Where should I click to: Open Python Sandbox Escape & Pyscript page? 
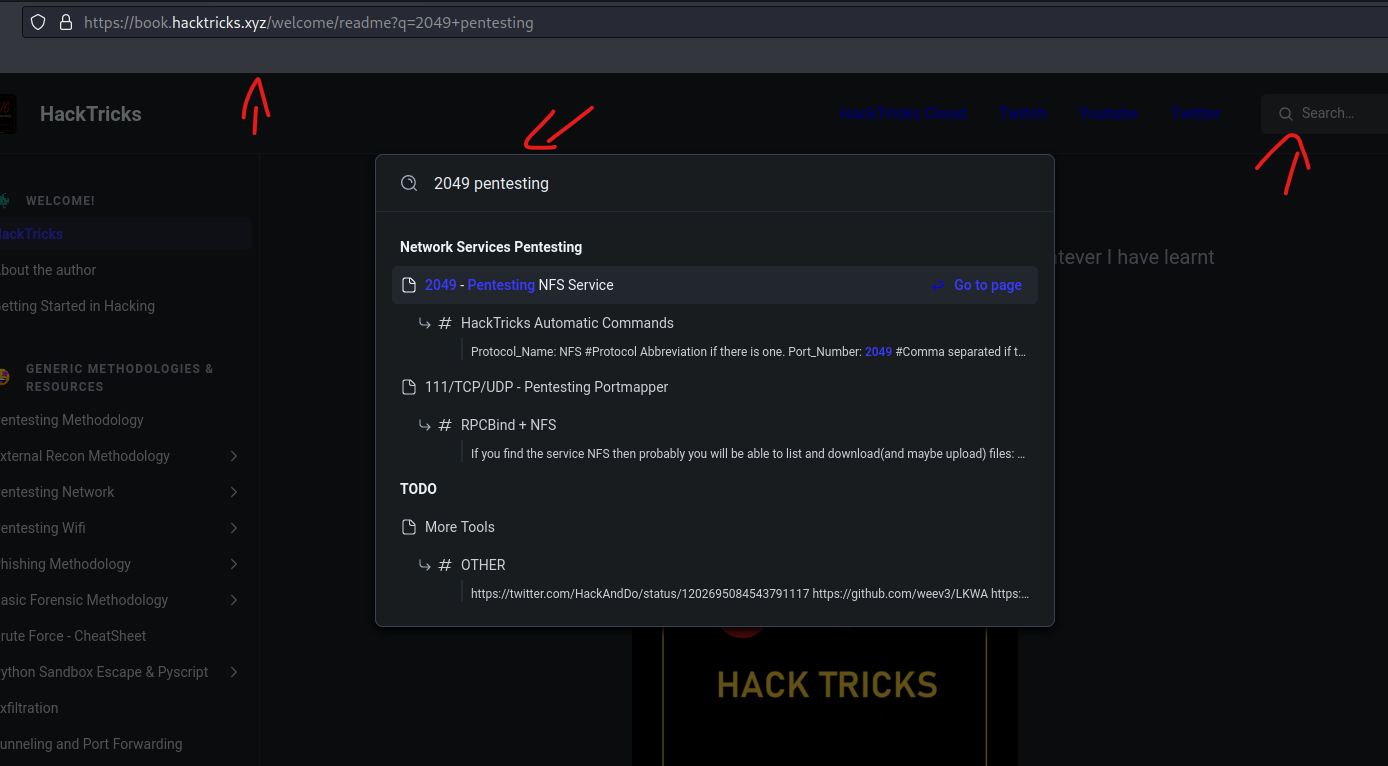pos(104,672)
